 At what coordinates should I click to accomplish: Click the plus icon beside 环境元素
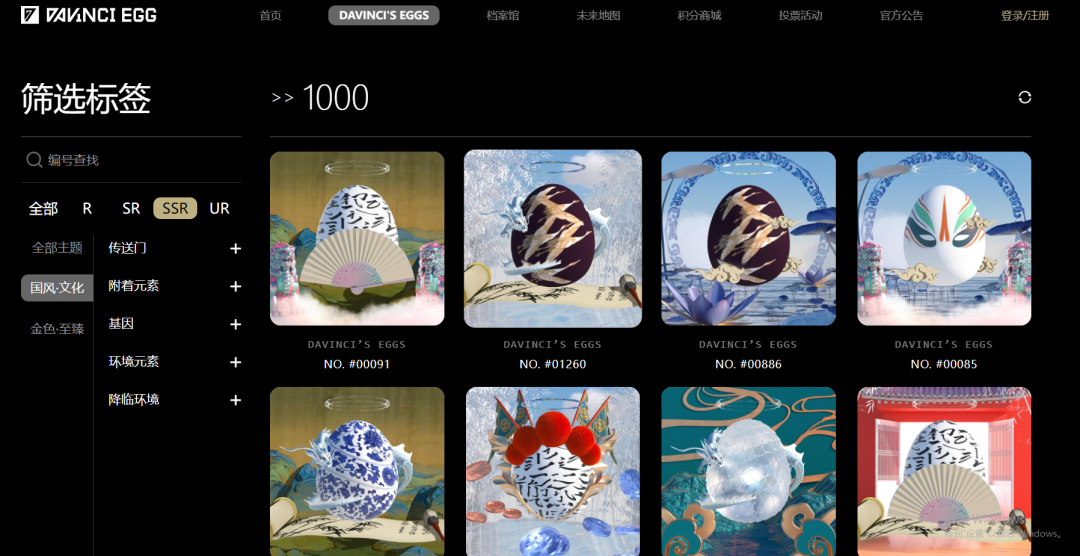click(x=236, y=362)
